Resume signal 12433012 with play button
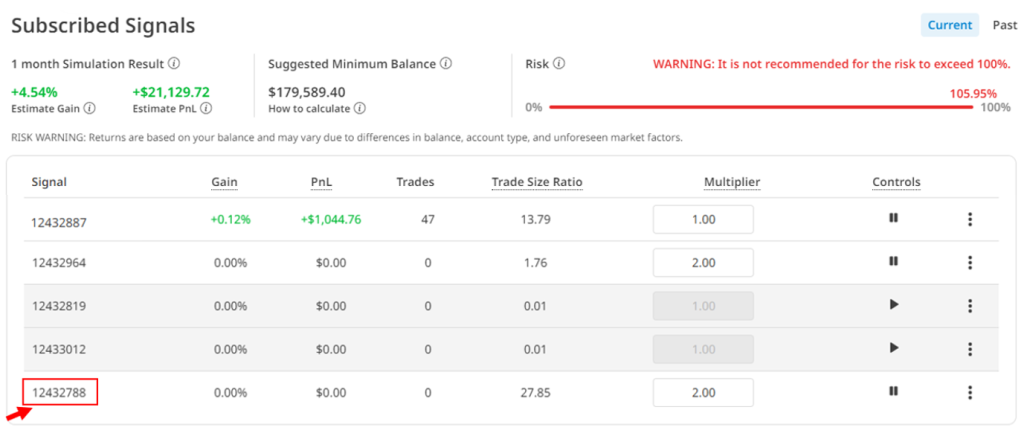Image resolution: width=1024 pixels, height=442 pixels. [894, 348]
